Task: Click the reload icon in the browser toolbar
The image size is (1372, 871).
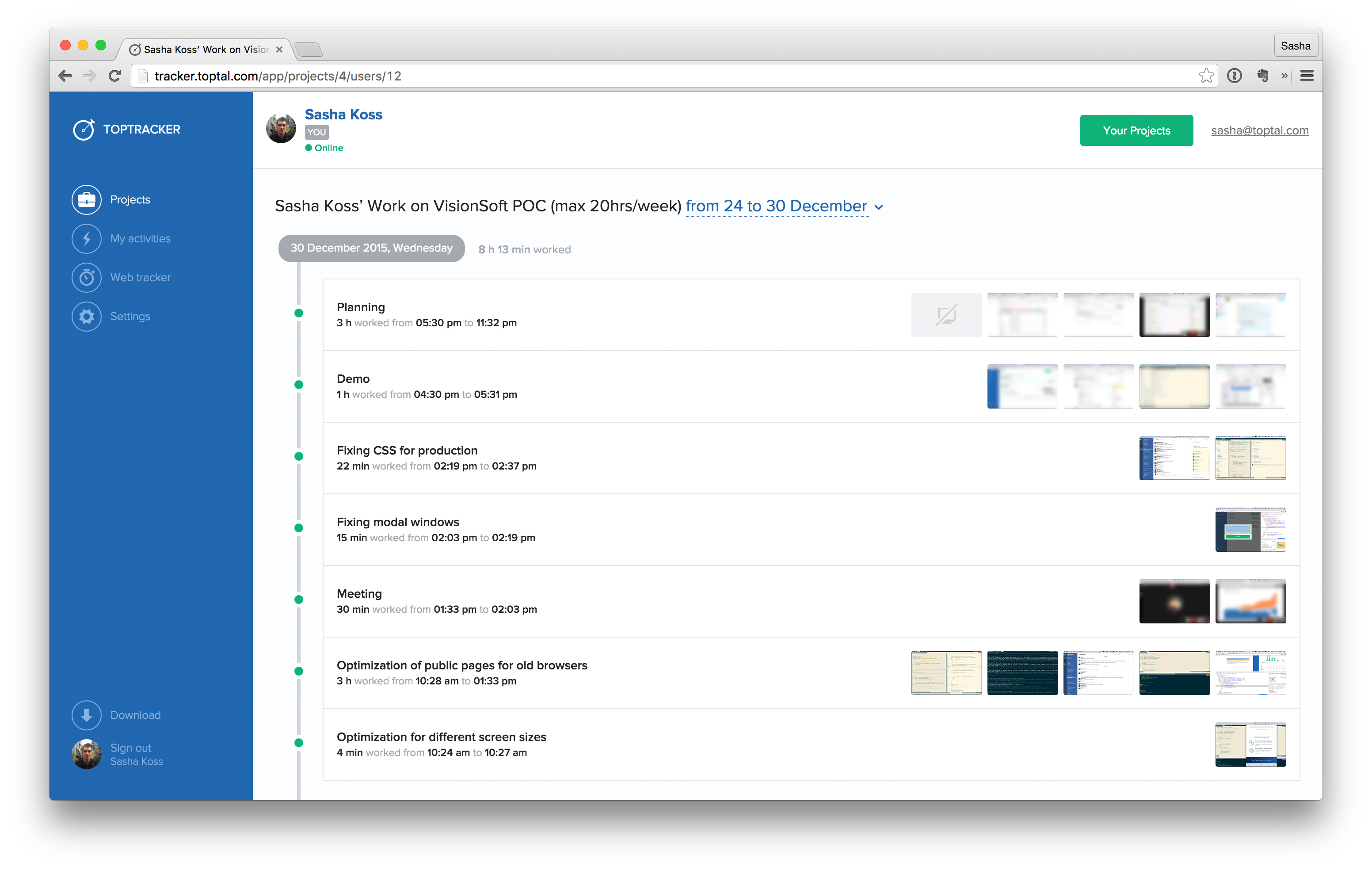Action: pyautogui.click(x=115, y=76)
